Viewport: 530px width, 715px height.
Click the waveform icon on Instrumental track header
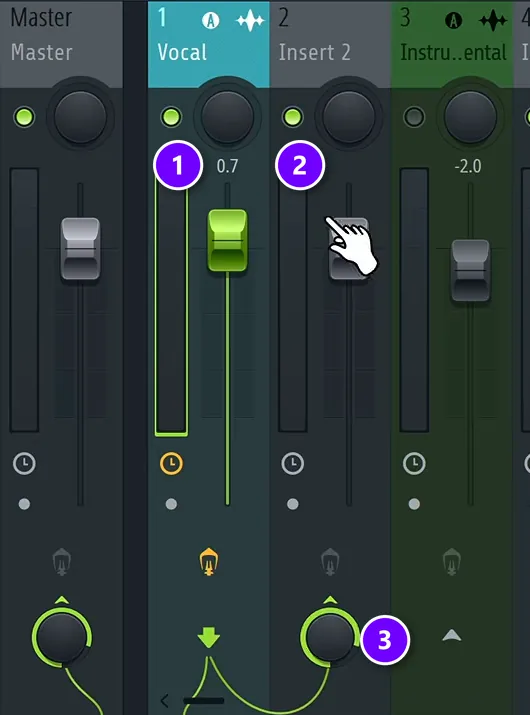(493, 21)
